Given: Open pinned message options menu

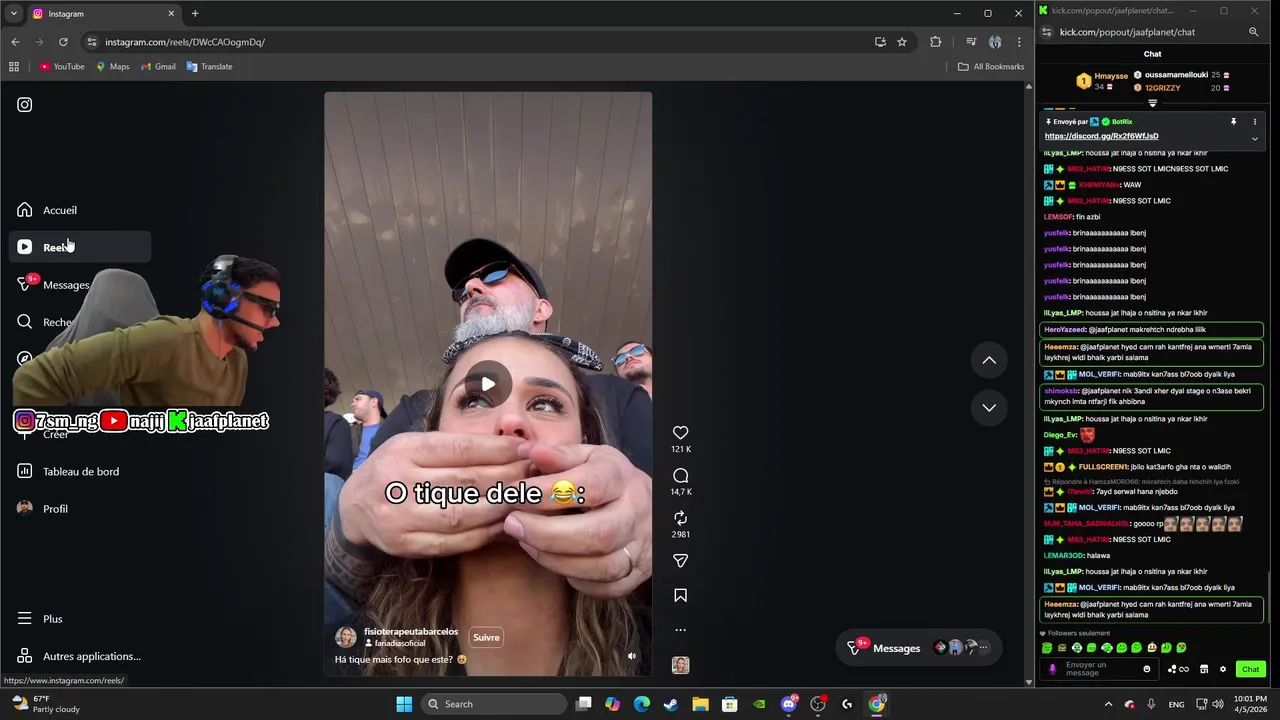Looking at the screenshot, I should 1254,122.
